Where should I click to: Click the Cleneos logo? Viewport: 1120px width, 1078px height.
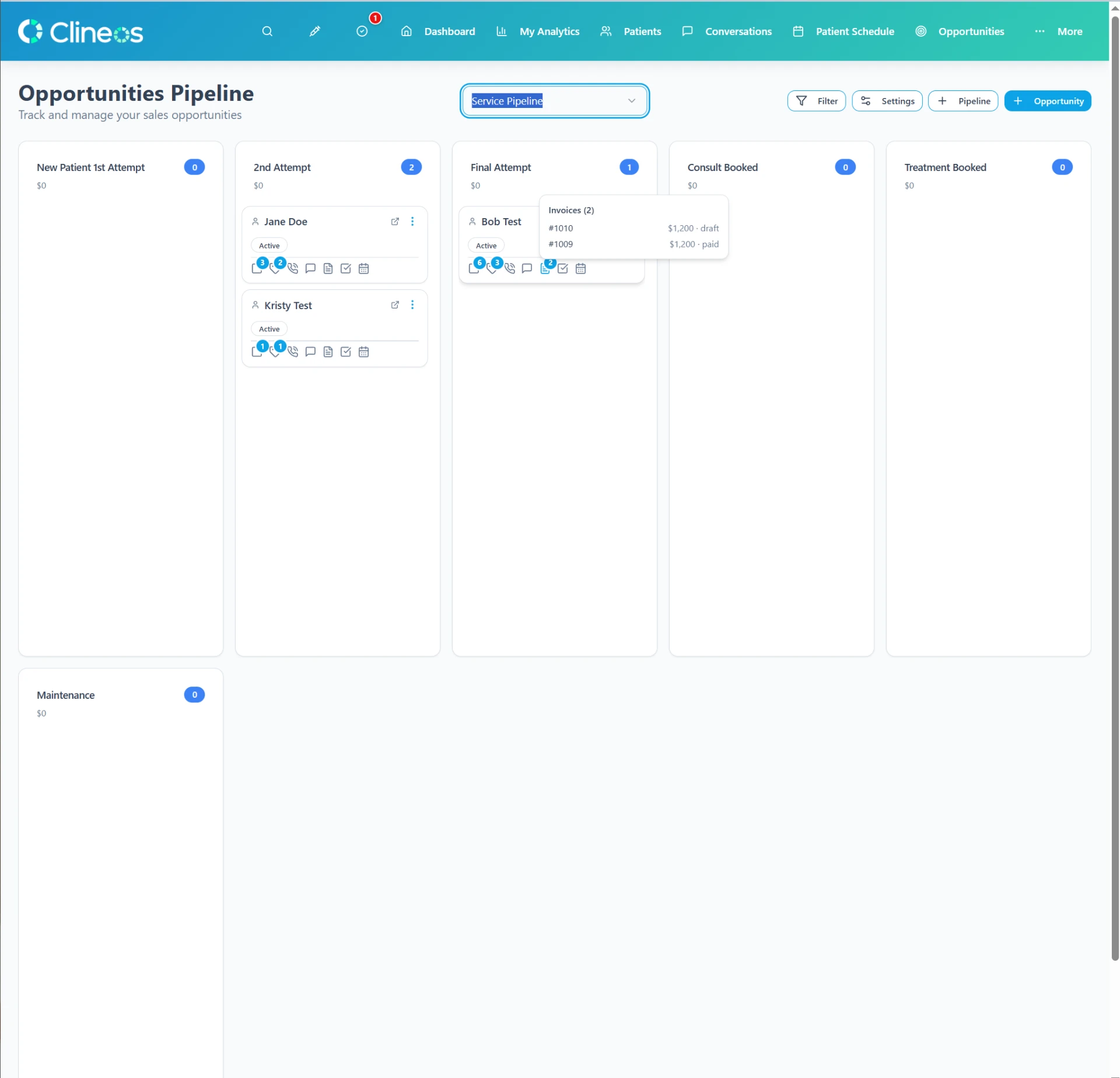click(x=80, y=32)
